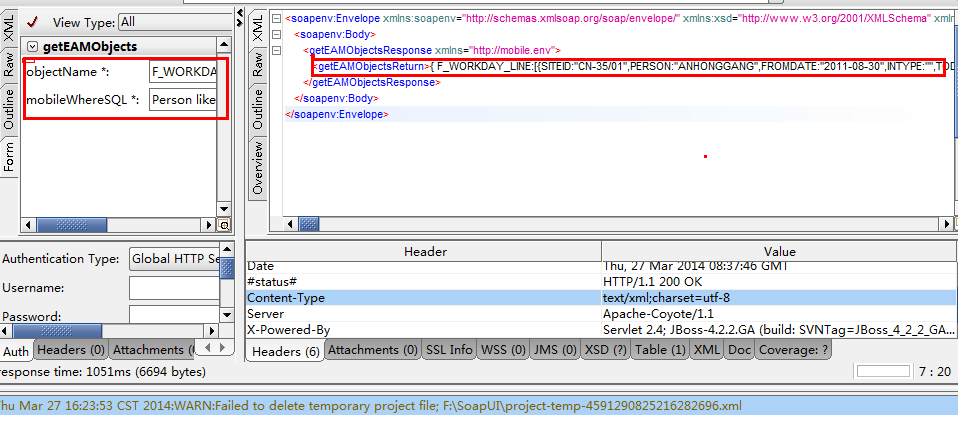Image resolution: width=958 pixels, height=436 pixels.
Task: Collapse the getEAMObjects section
Action: 32,46
